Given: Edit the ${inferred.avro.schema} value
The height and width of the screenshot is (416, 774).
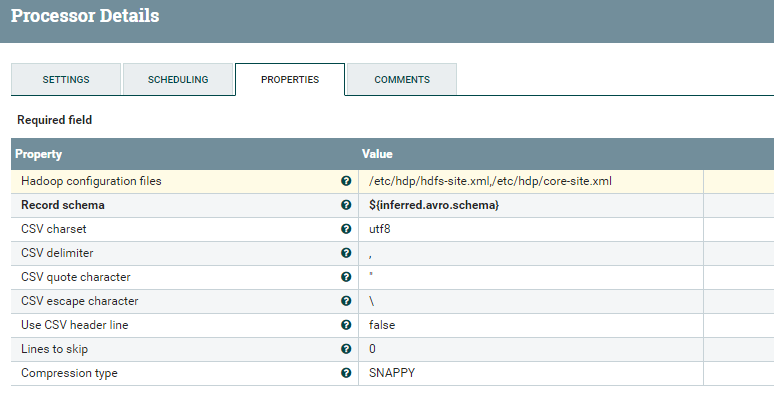Looking at the screenshot, I should 434,205.
